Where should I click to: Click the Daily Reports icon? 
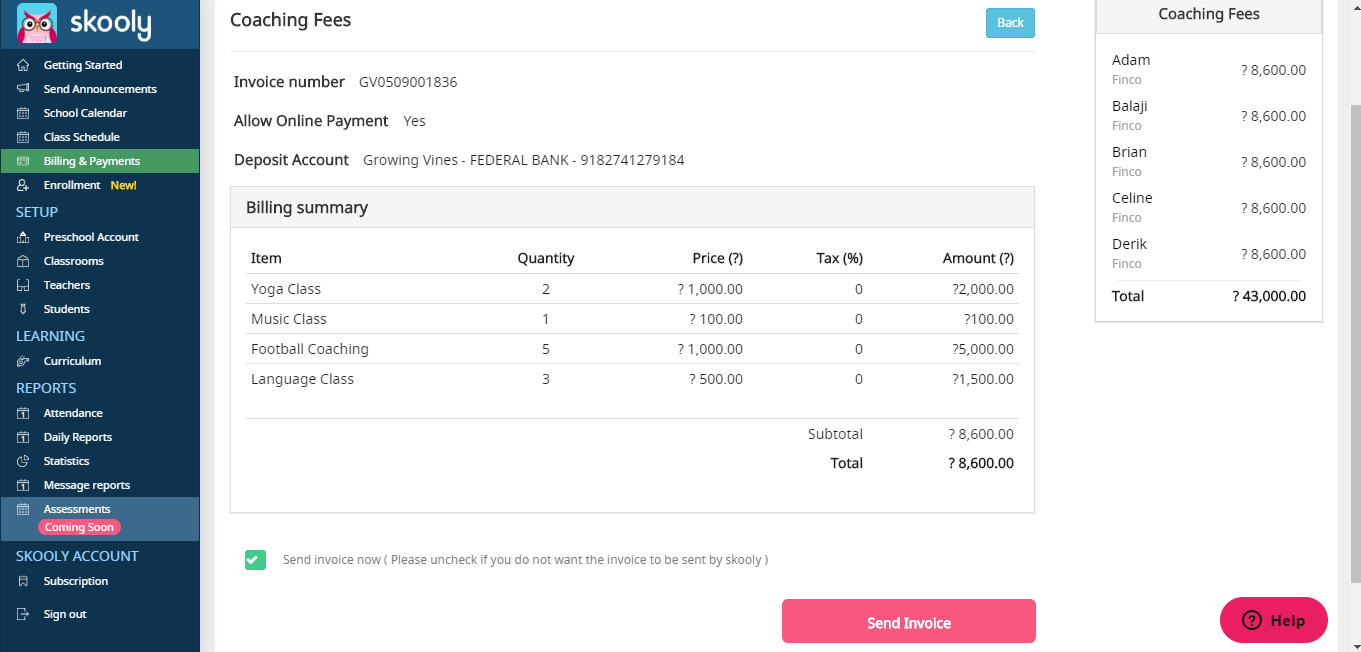coord(23,437)
